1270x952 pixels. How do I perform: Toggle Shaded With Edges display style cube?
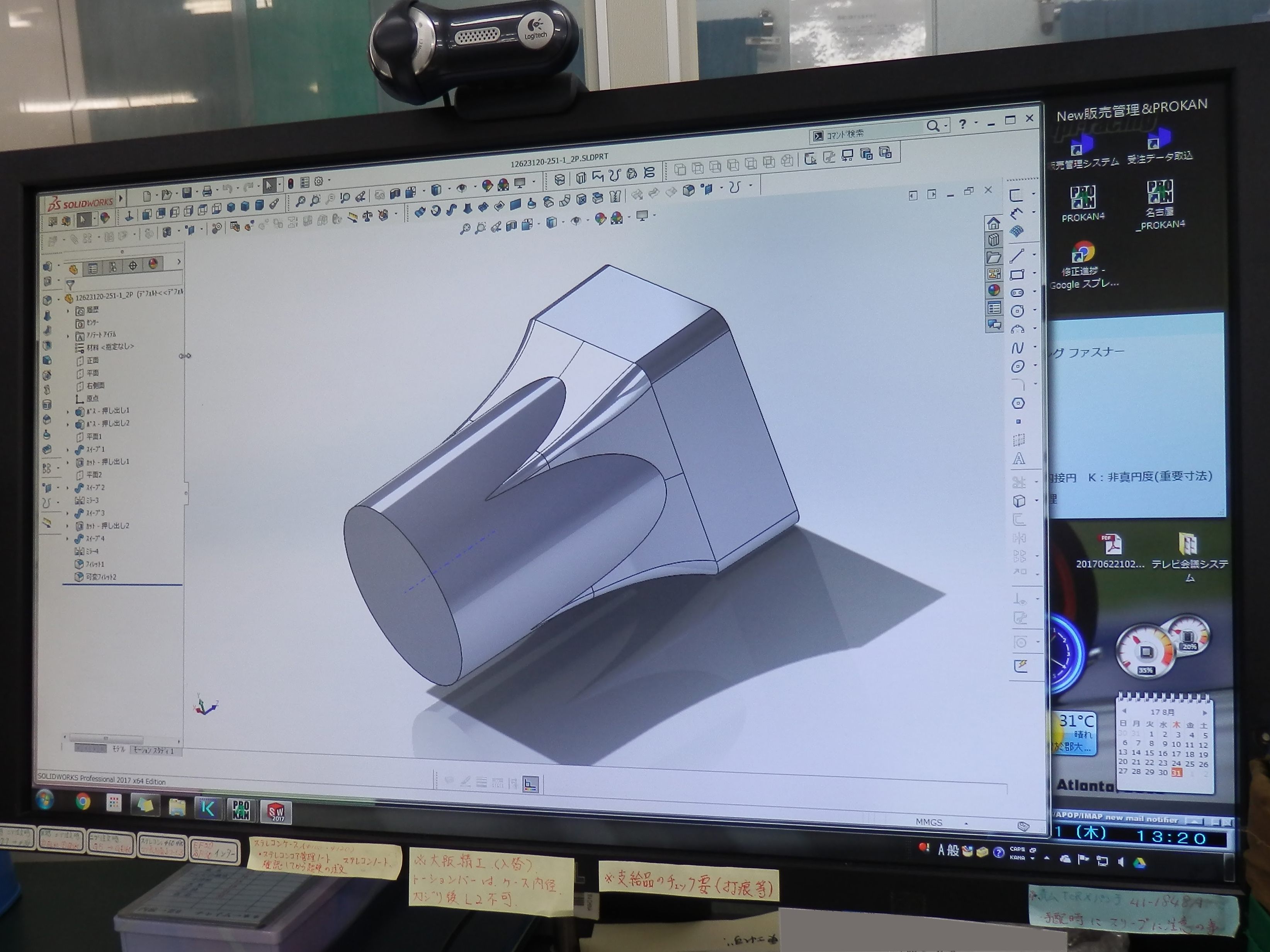436,189
